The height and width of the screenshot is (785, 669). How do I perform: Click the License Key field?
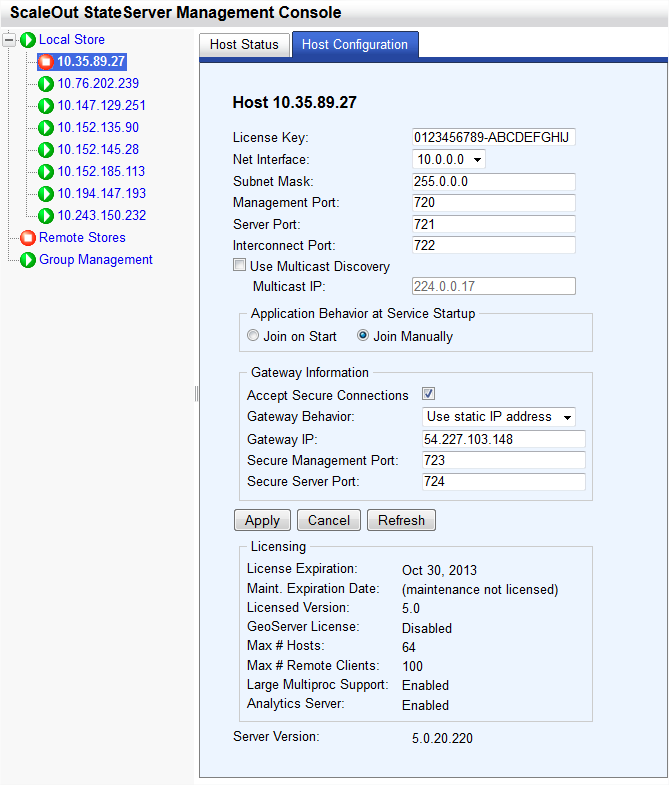[x=494, y=137]
